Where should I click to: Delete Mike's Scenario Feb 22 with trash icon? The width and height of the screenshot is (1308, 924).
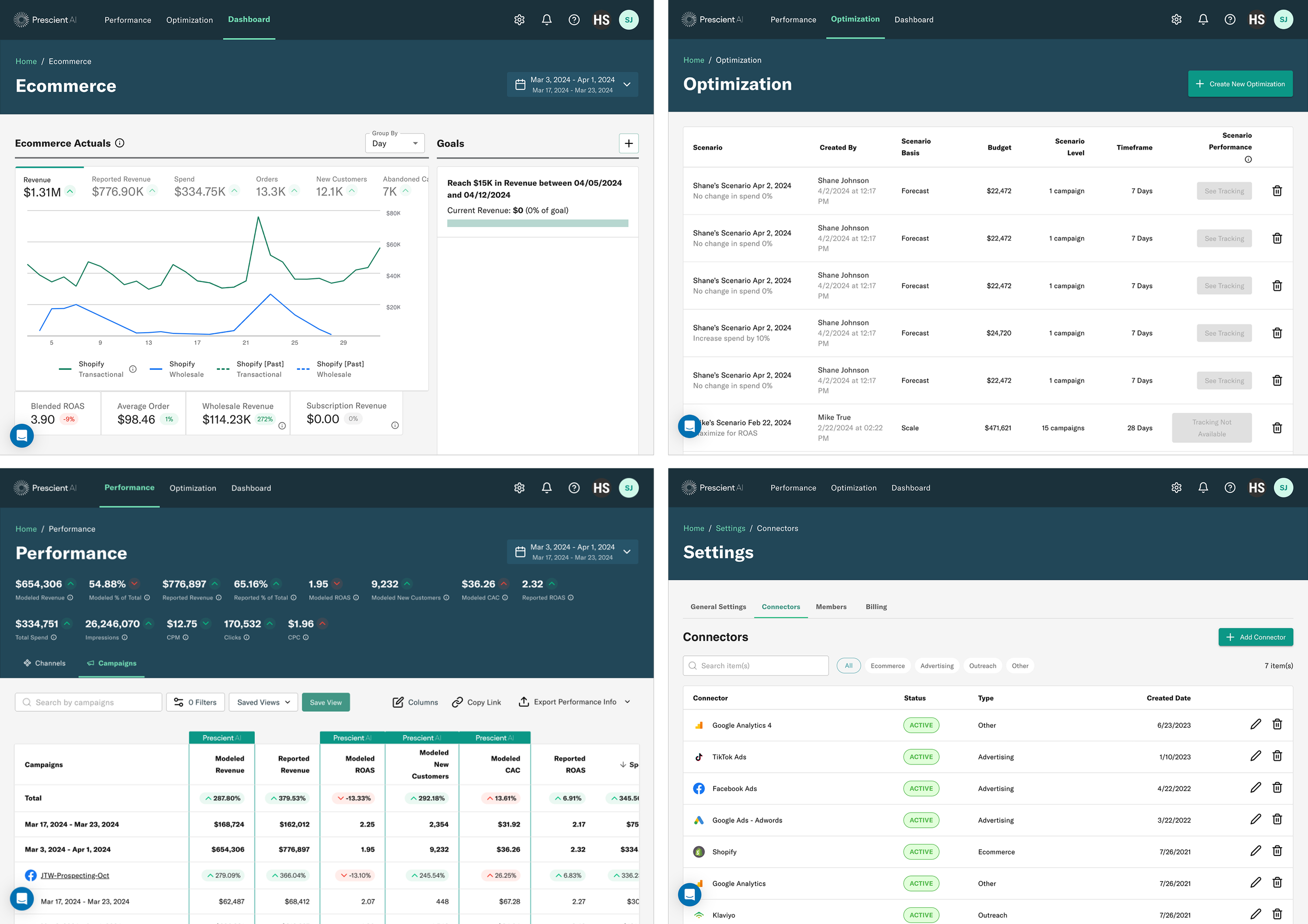tap(1277, 428)
